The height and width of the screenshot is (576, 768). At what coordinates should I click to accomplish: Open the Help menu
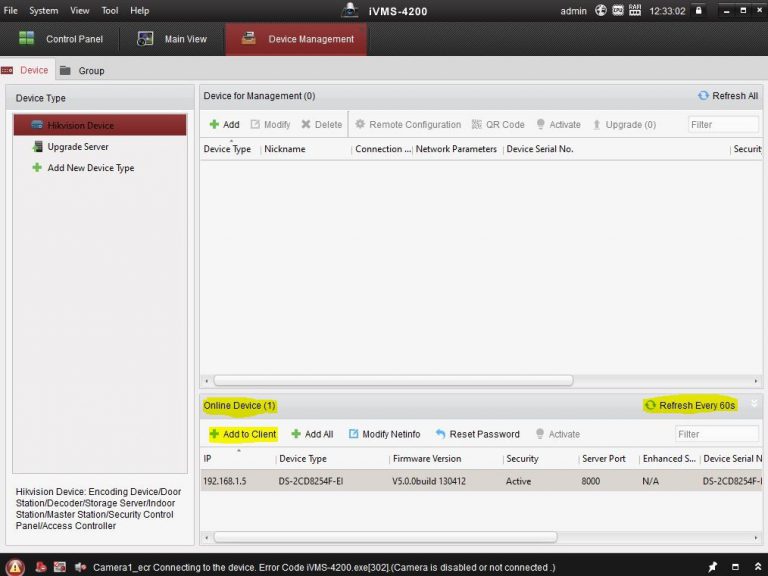pos(140,10)
